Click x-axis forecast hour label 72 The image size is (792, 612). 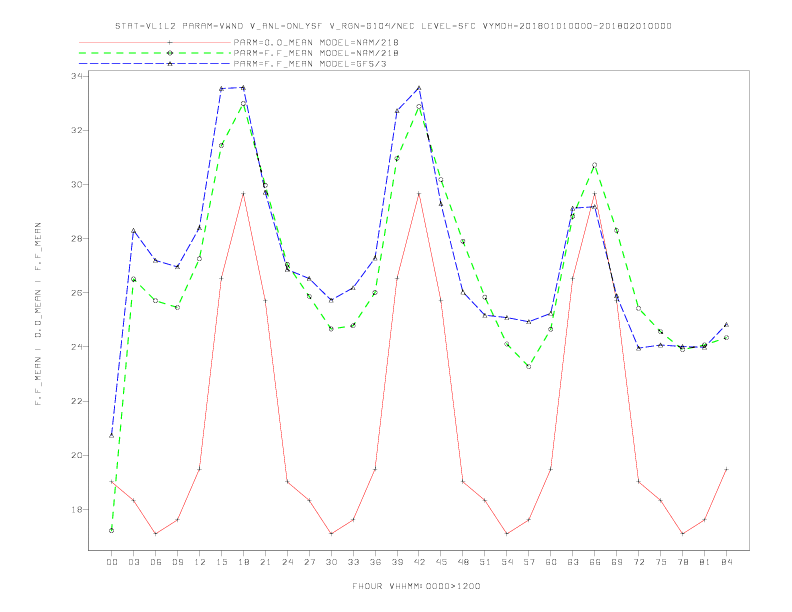pyautogui.click(x=638, y=562)
